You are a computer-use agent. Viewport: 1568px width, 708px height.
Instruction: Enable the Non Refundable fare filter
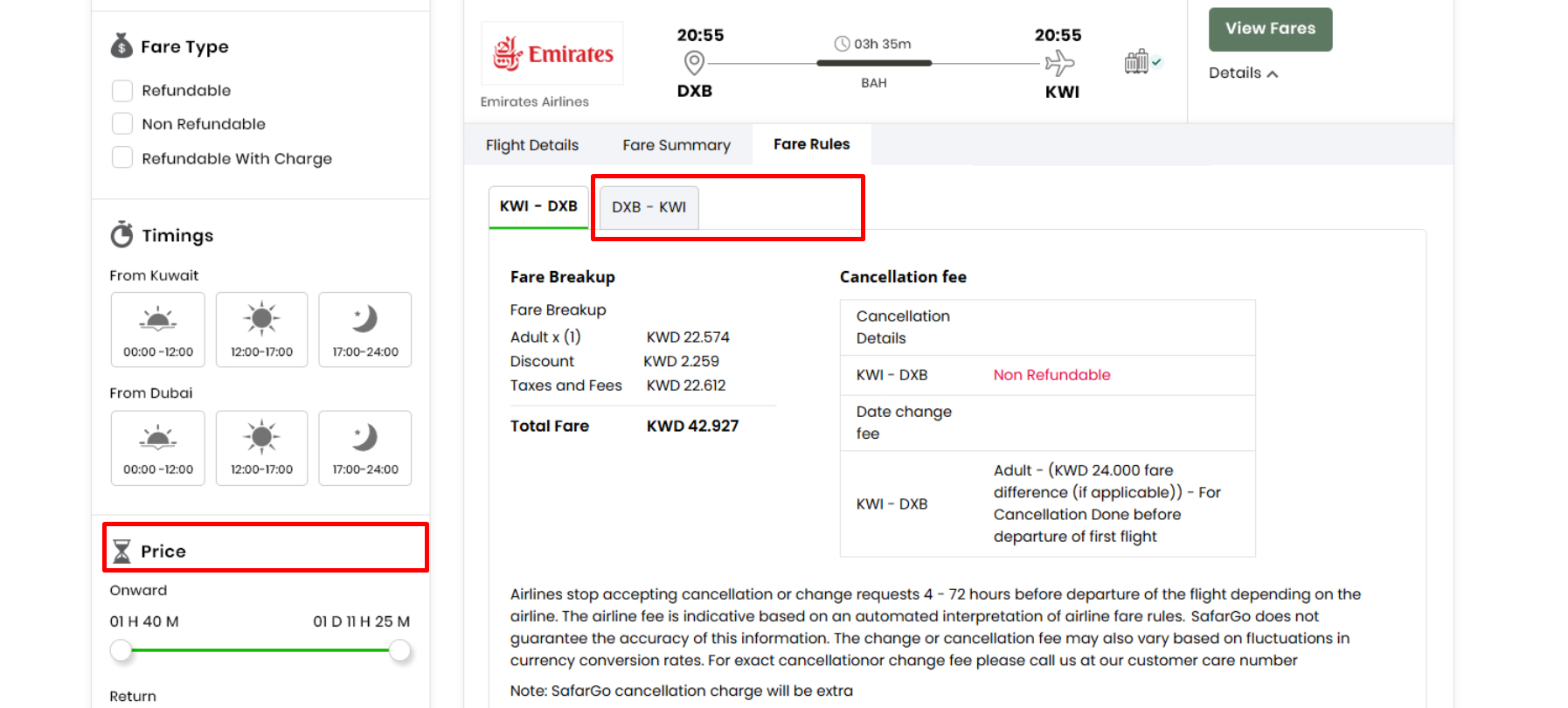tap(122, 124)
